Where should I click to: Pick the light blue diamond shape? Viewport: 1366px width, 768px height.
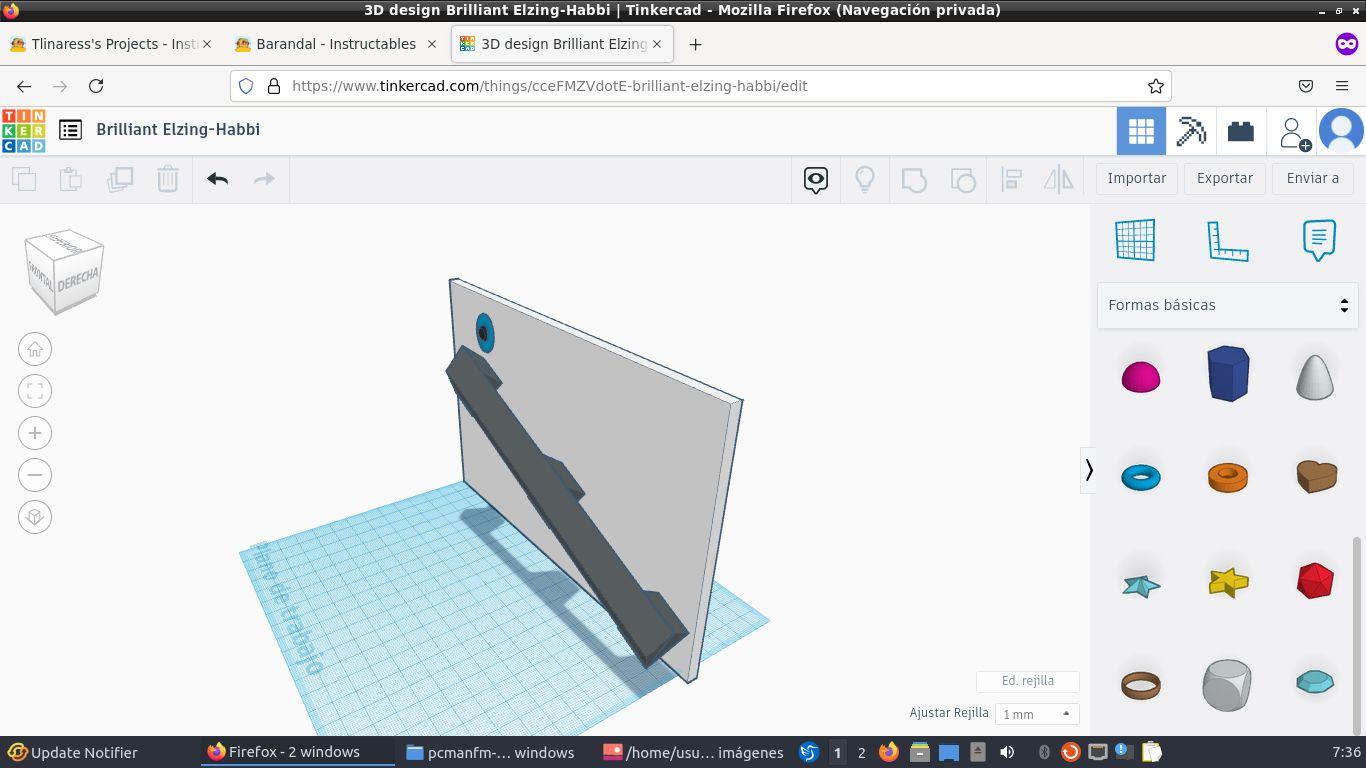(1315, 682)
